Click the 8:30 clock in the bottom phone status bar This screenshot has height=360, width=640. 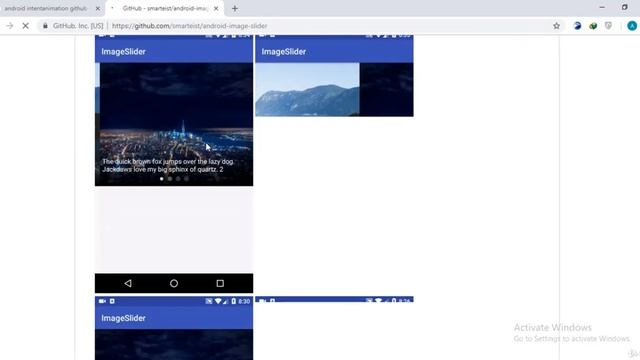pos(244,301)
